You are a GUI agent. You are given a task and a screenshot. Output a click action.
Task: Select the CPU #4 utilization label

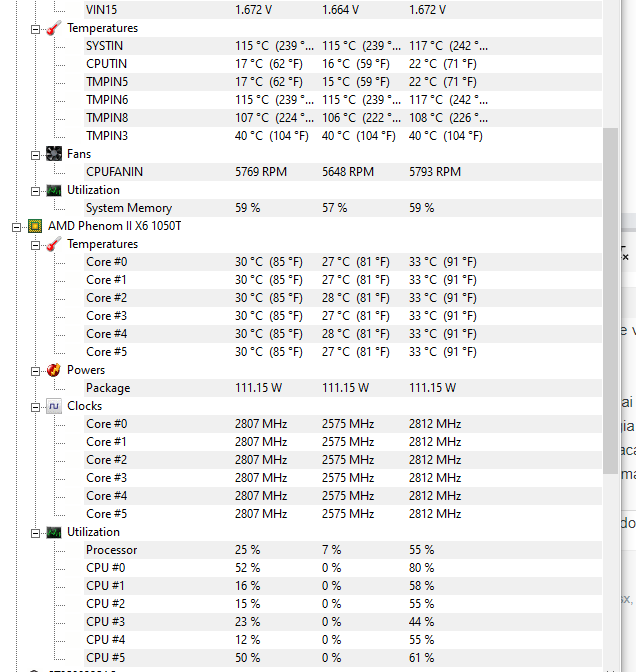coord(105,640)
